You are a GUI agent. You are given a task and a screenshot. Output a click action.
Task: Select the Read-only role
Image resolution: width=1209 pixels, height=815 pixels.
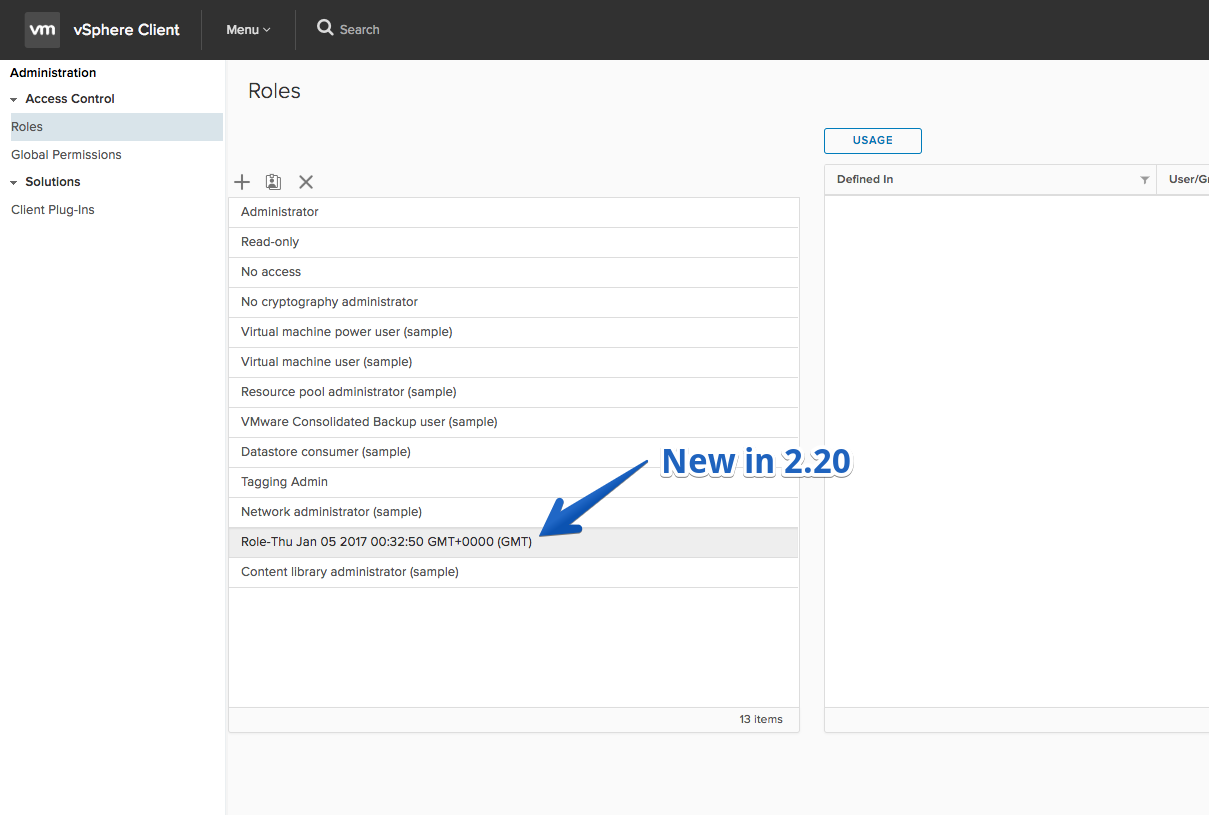514,242
